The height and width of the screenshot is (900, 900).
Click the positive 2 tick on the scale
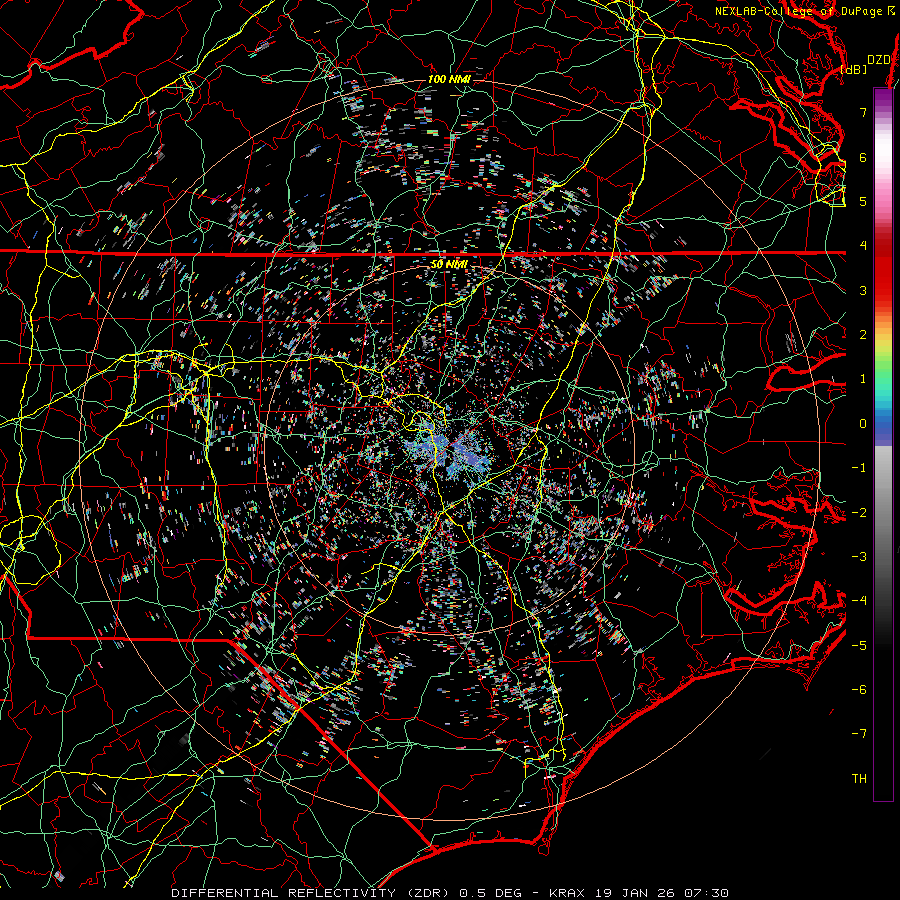coord(863,335)
